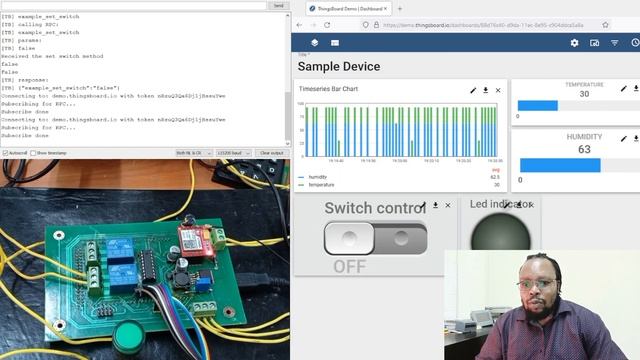Edit the Switch control widget

pyautogui.click(x=423, y=205)
